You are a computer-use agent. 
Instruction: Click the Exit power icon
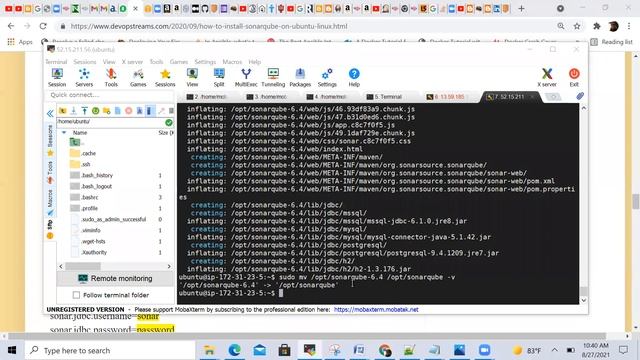point(574,77)
